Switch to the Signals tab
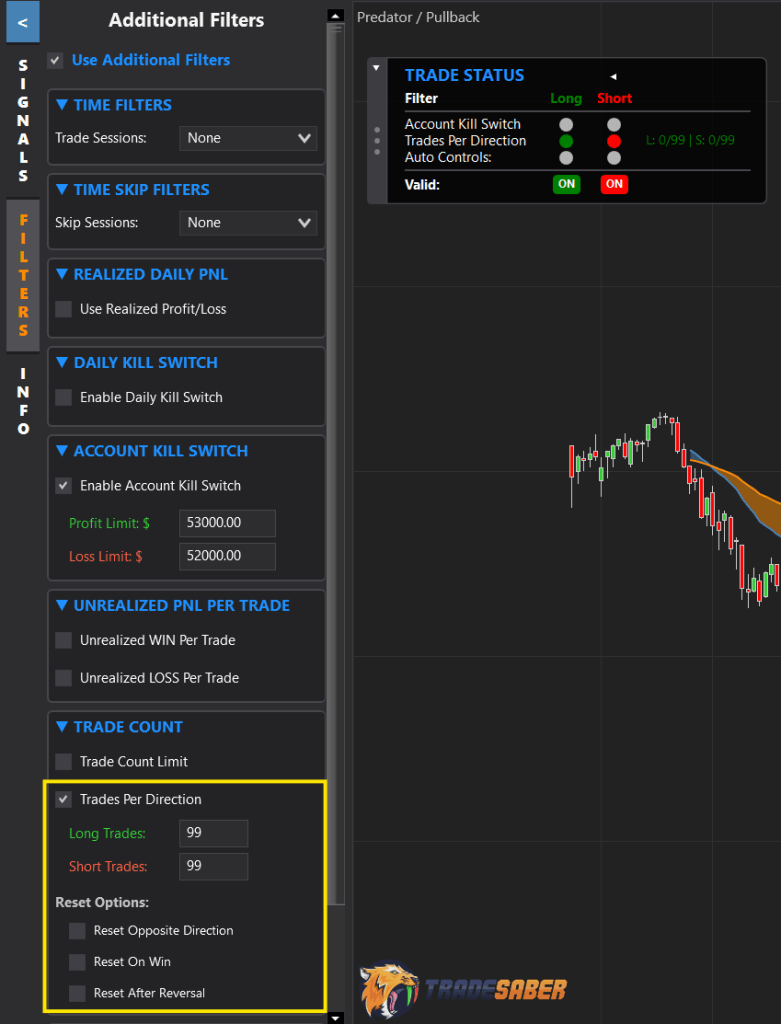 (x=23, y=121)
